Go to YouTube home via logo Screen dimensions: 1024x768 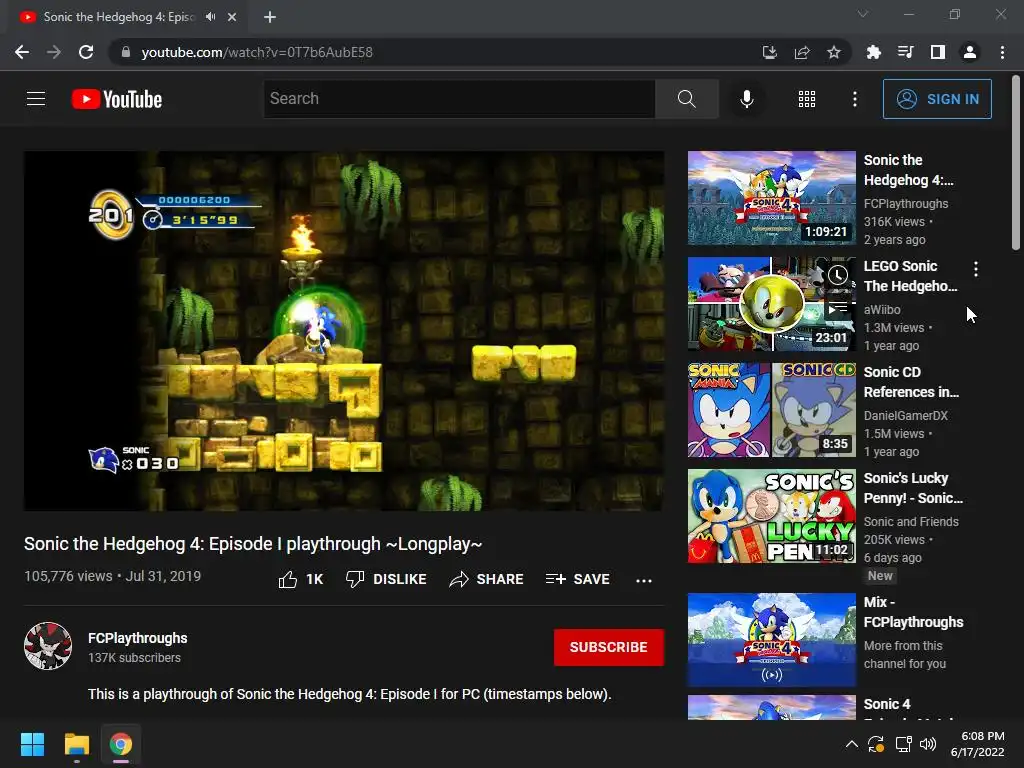tap(117, 99)
